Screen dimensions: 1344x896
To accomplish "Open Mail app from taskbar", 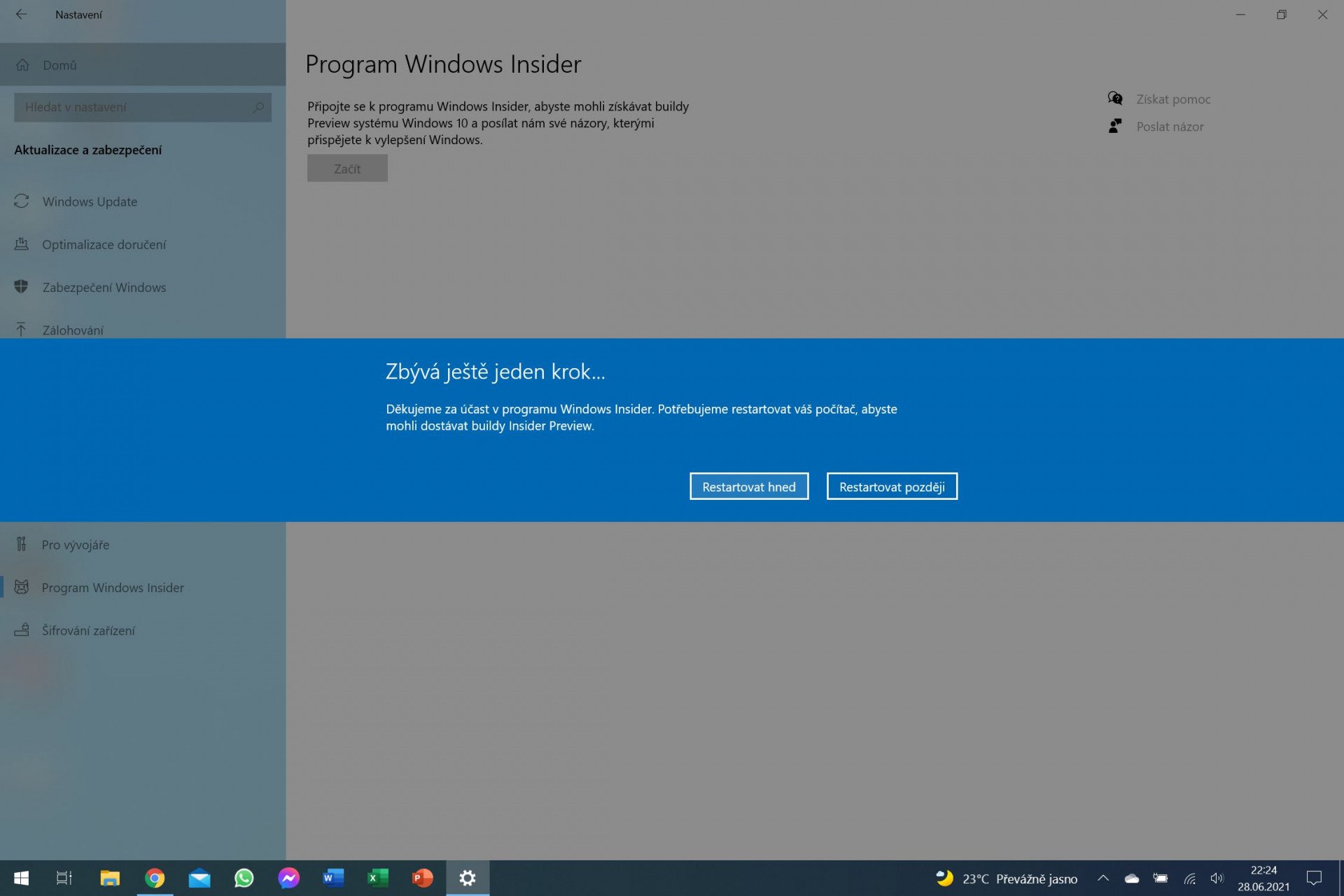I will coord(199,878).
